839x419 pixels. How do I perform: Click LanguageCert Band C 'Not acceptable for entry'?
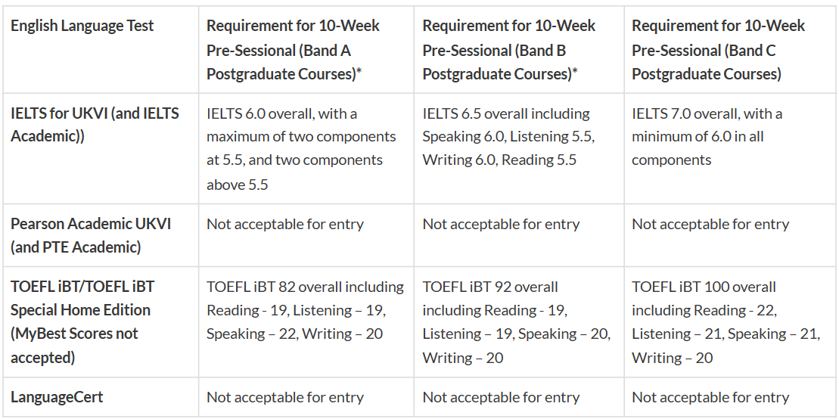pyautogui.click(x=710, y=397)
